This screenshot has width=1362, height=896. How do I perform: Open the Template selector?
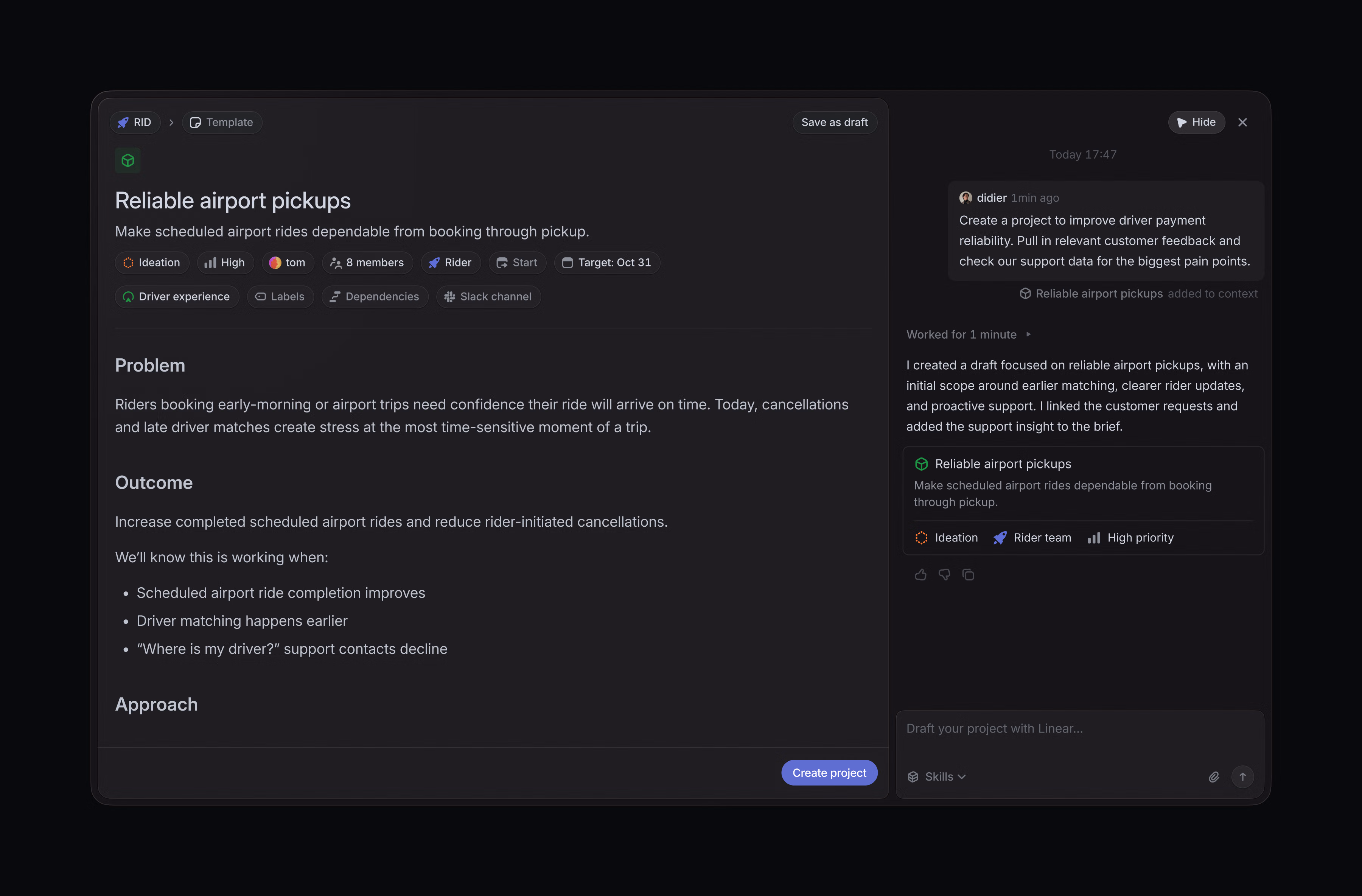pyautogui.click(x=222, y=123)
